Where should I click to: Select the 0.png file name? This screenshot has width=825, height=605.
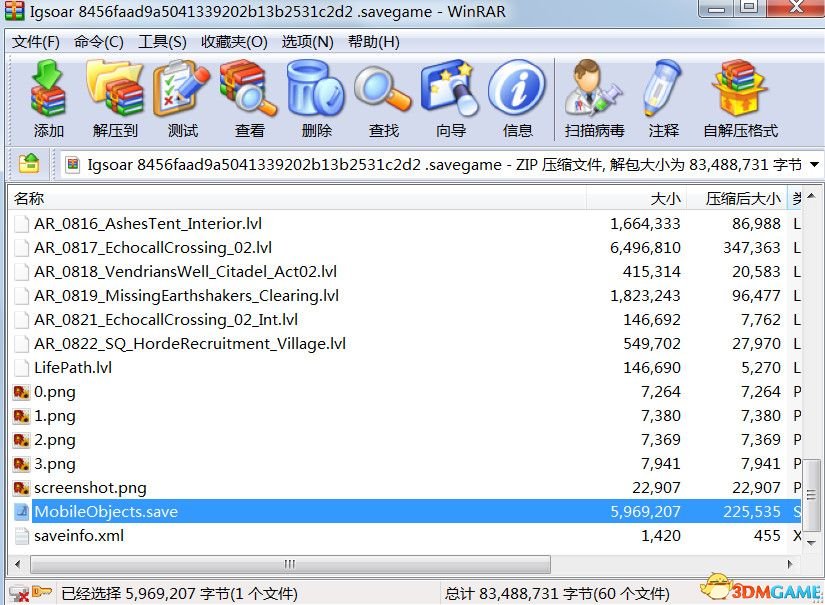(55, 392)
